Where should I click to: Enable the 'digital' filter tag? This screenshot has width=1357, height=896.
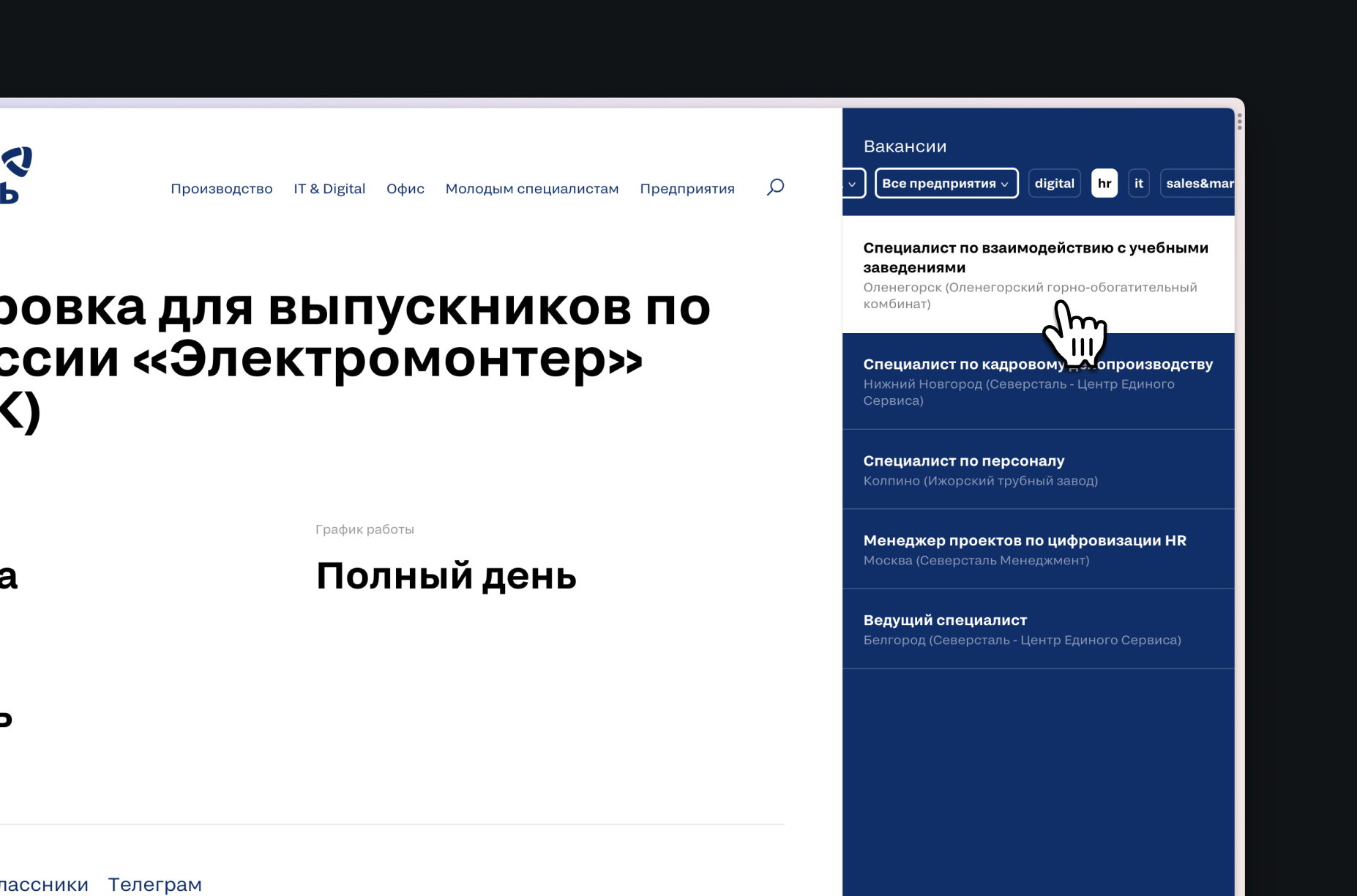[1054, 183]
